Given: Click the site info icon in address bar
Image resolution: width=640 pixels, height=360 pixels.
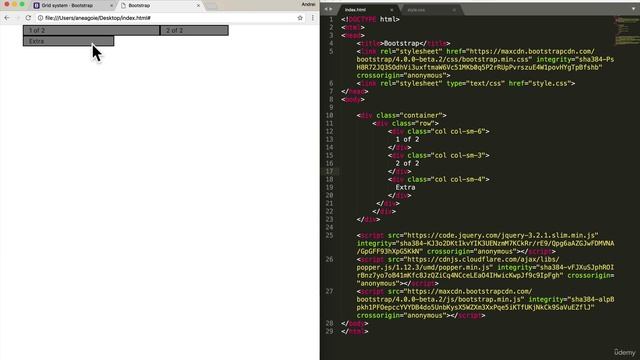Looking at the screenshot, I should 40,18.
